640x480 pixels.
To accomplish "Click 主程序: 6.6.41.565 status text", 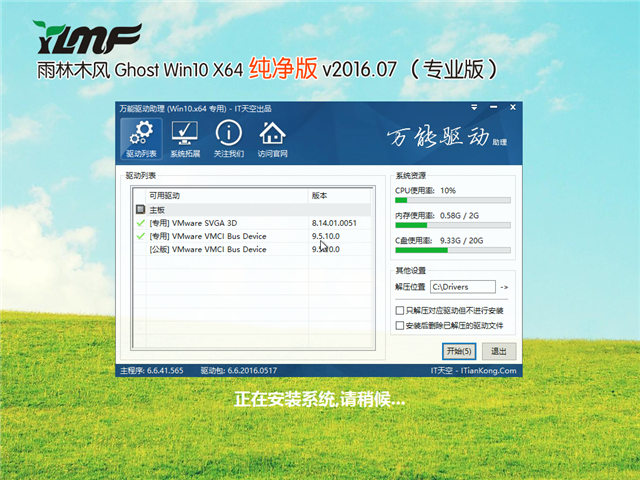I will 152,371.
